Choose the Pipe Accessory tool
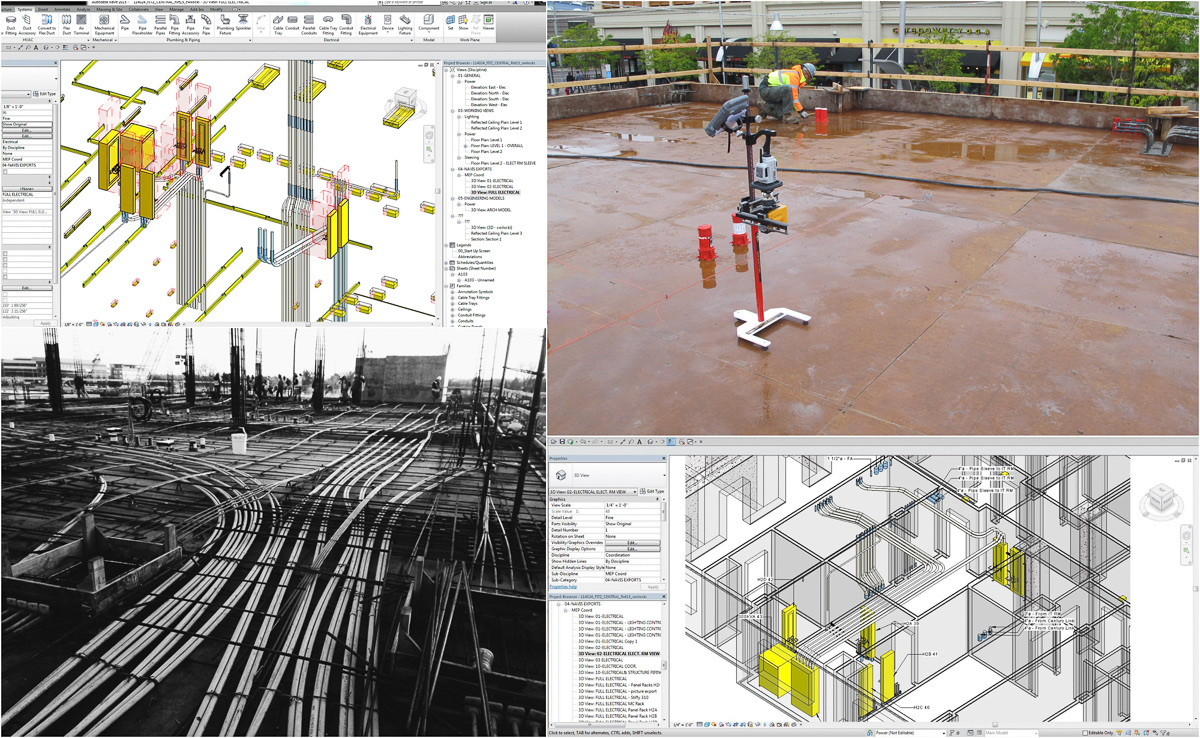 pos(190,23)
